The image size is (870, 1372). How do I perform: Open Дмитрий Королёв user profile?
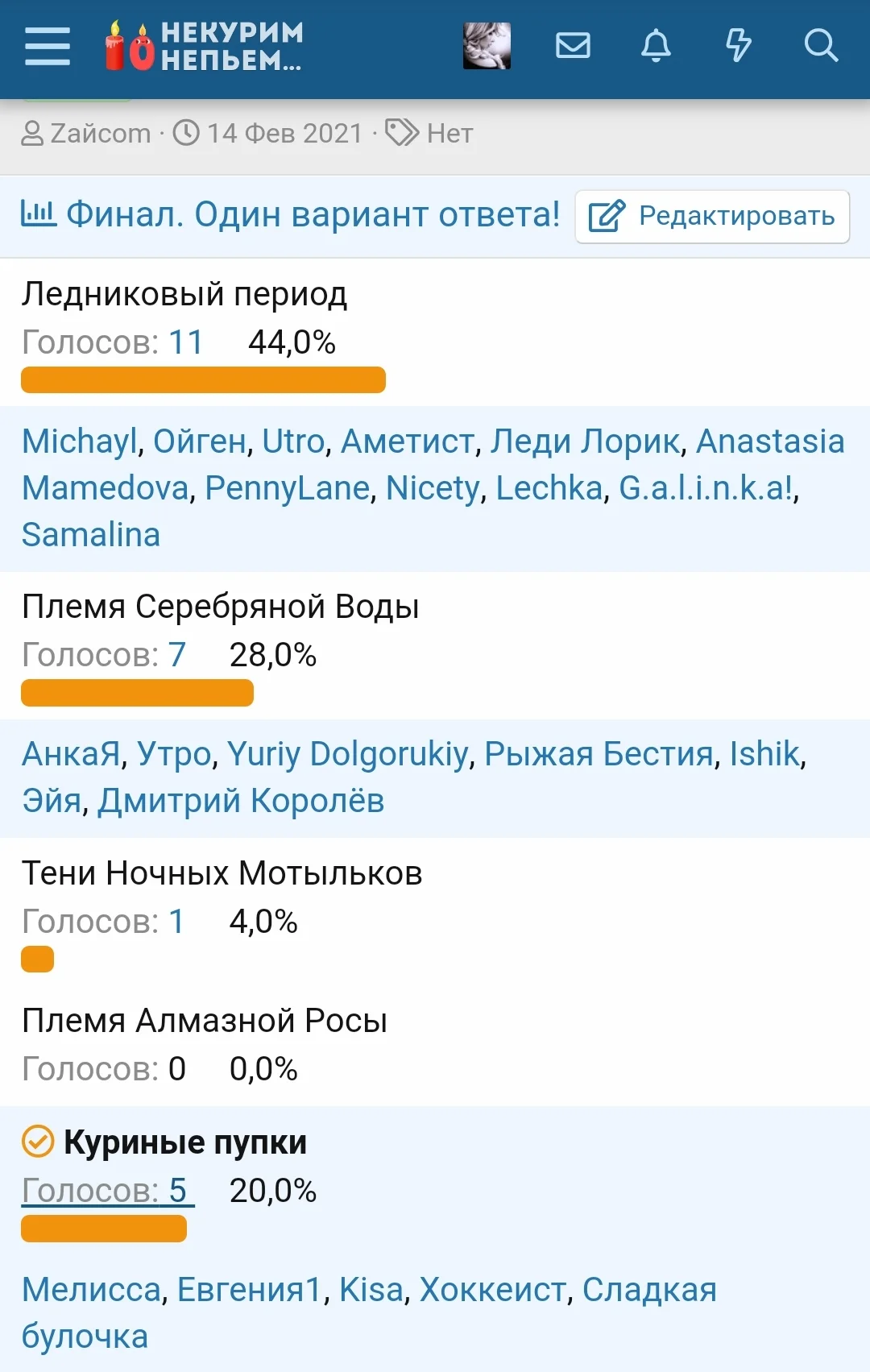[x=241, y=801]
